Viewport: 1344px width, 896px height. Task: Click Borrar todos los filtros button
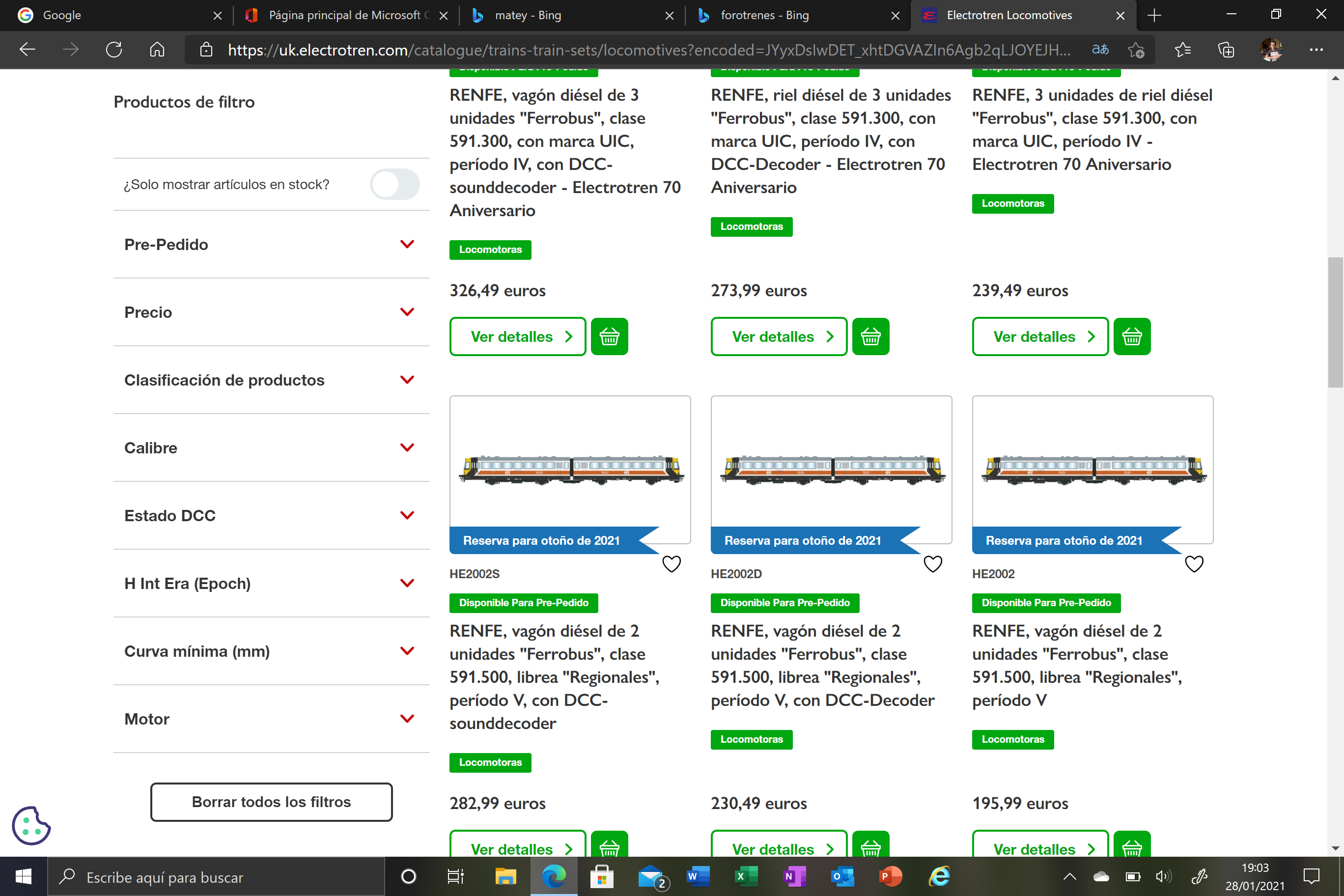click(272, 802)
